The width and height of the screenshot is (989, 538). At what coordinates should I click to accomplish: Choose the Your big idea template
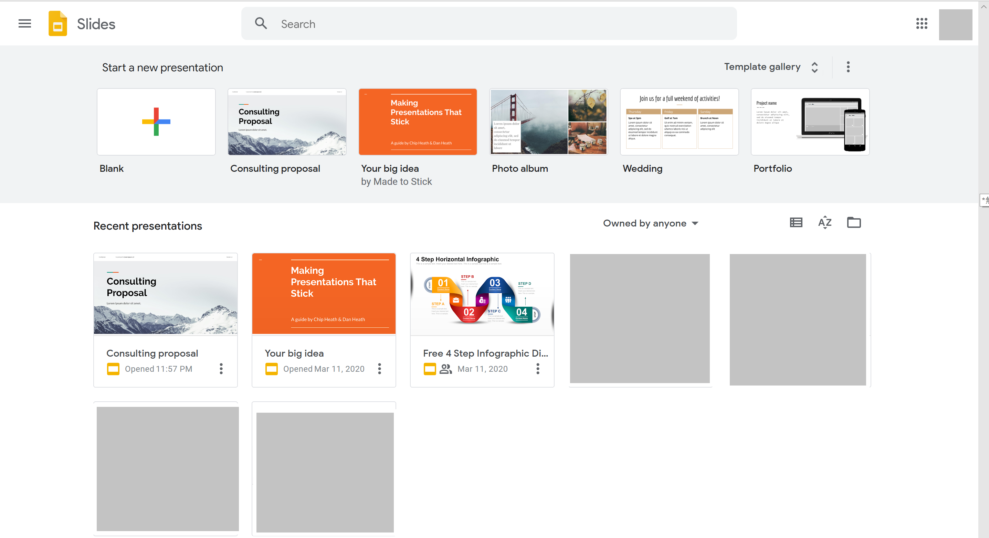[418, 122]
